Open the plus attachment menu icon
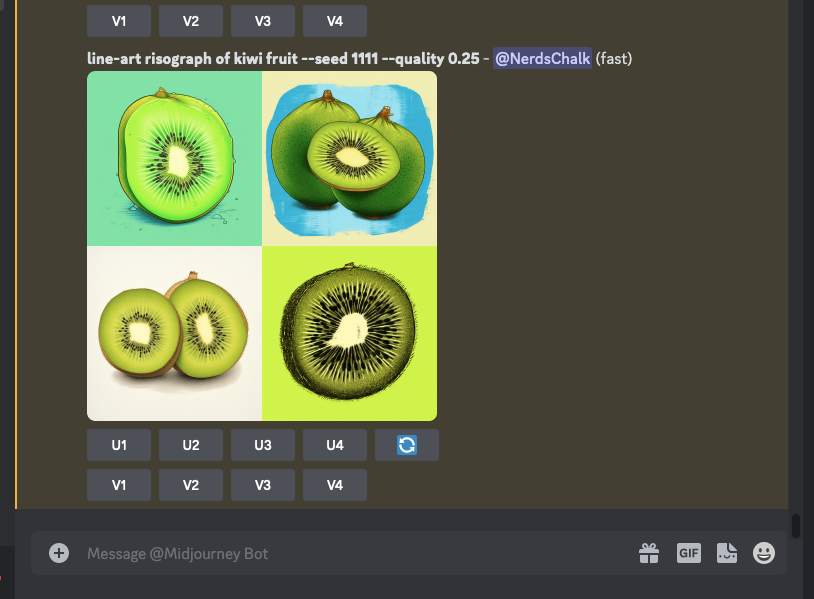 [59, 553]
